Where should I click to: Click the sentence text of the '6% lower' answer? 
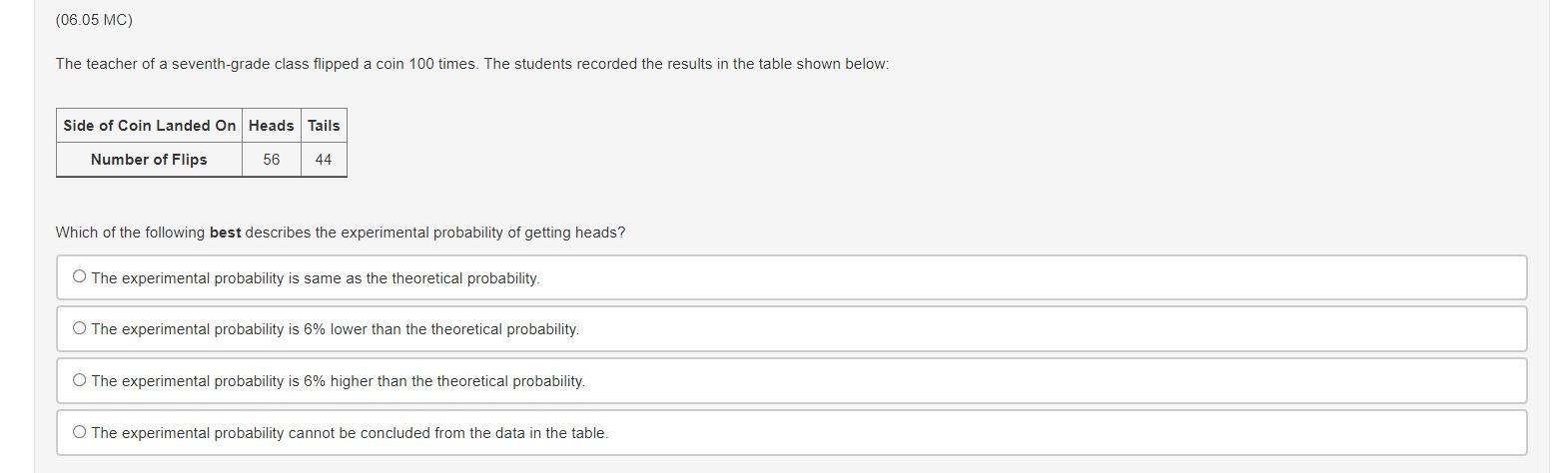336,329
